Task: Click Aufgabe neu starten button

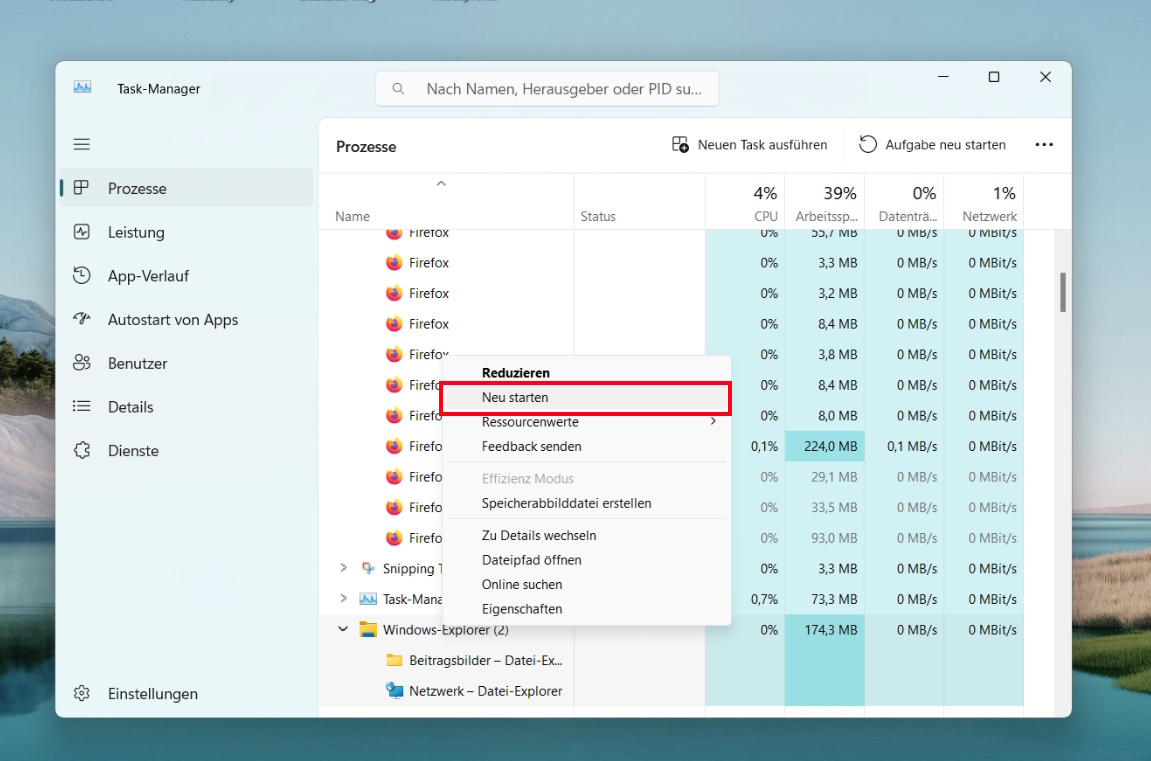Action: coord(932,145)
